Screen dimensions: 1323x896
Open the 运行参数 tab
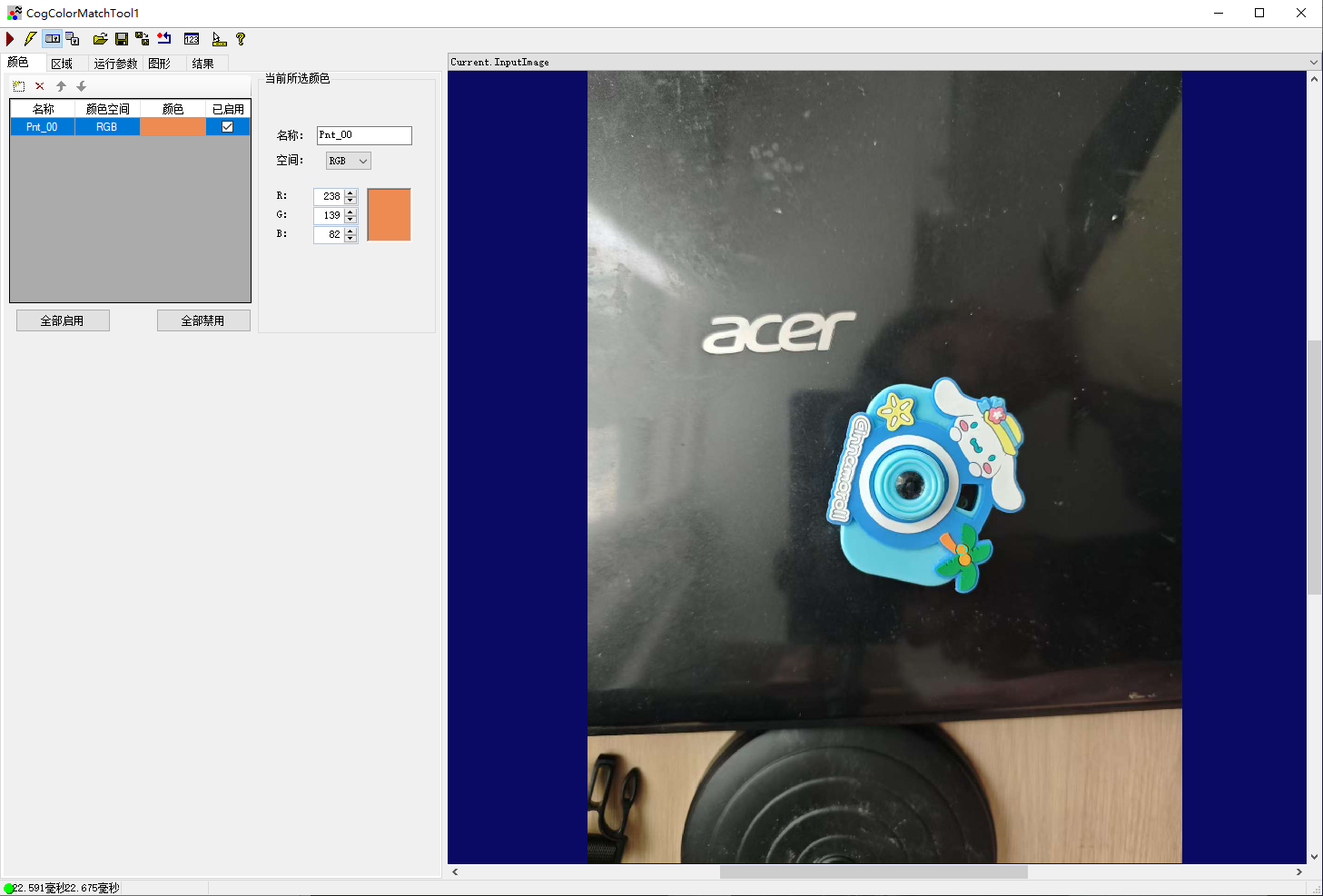coord(115,64)
